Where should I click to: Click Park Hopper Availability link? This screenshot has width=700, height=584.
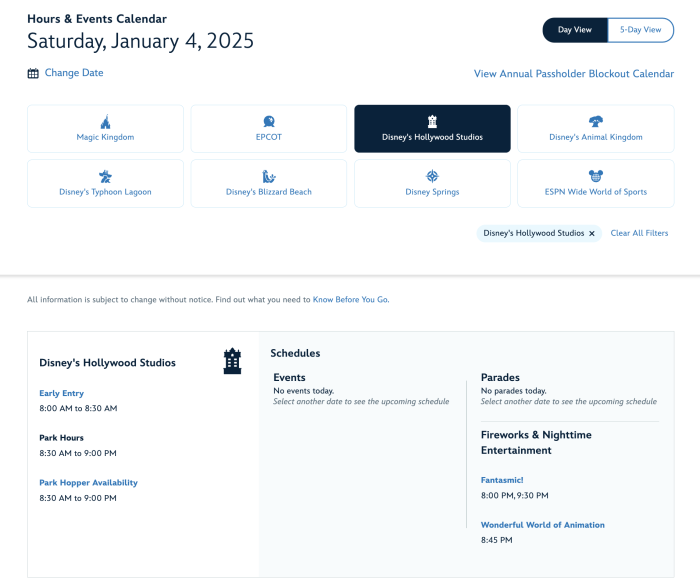click(88, 482)
